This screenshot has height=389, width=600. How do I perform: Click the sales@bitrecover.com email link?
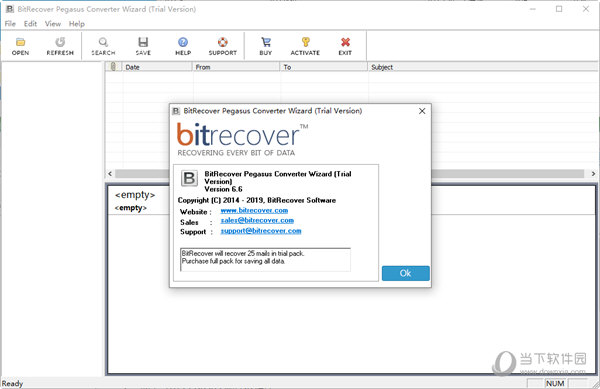[257, 220]
